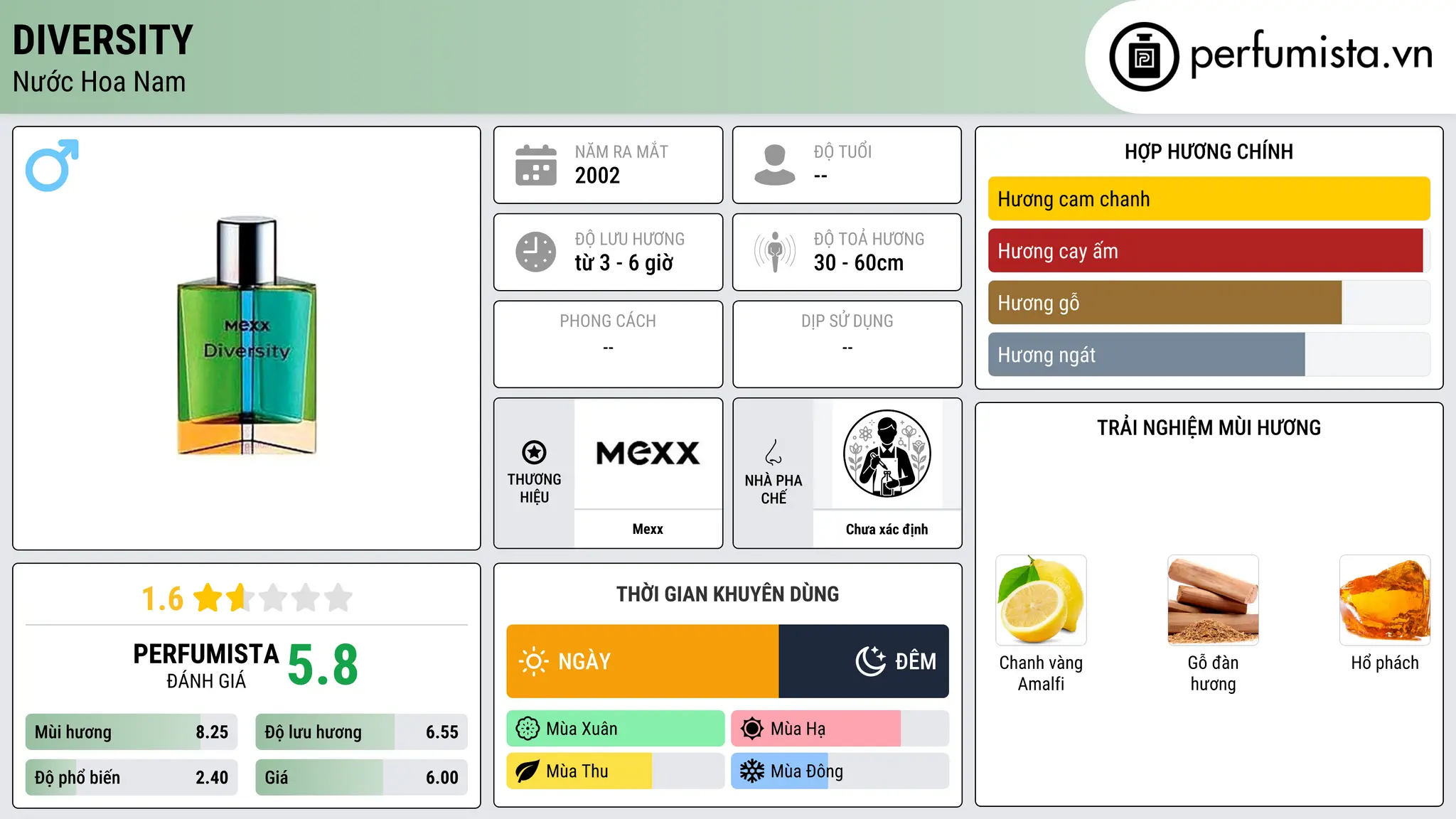1456x819 pixels.
Task: Click the star rating icons next to 1.6
Action: tap(273, 598)
